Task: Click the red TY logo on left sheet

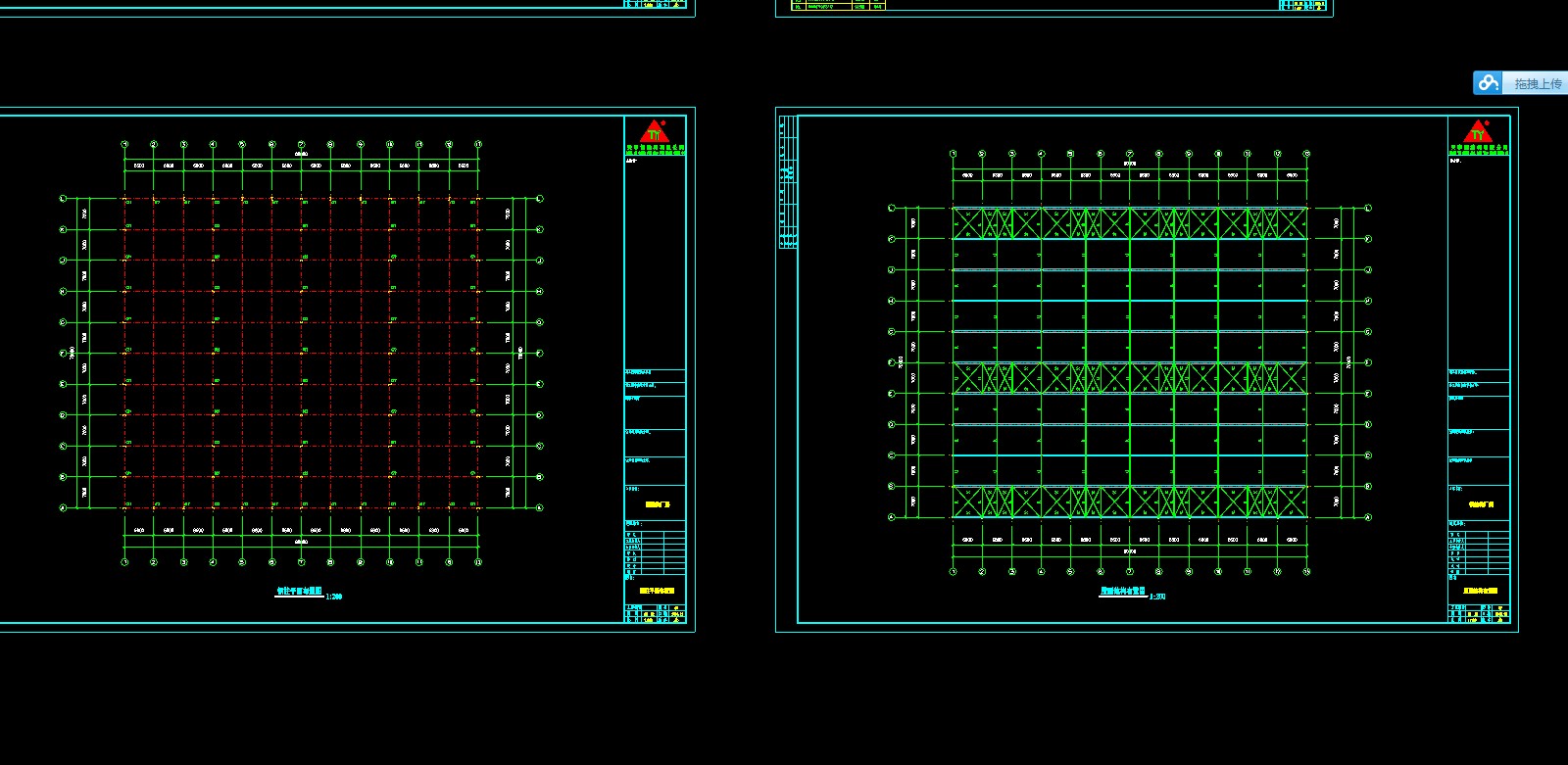Action: pos(654,132)
